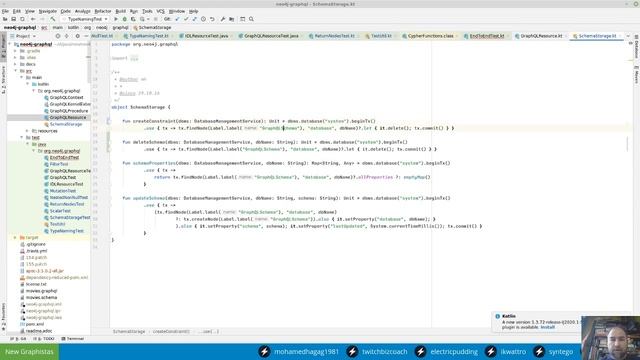Click the Open file icon in toolbar
The image size is (640, 360).
[x=5, y=19]
